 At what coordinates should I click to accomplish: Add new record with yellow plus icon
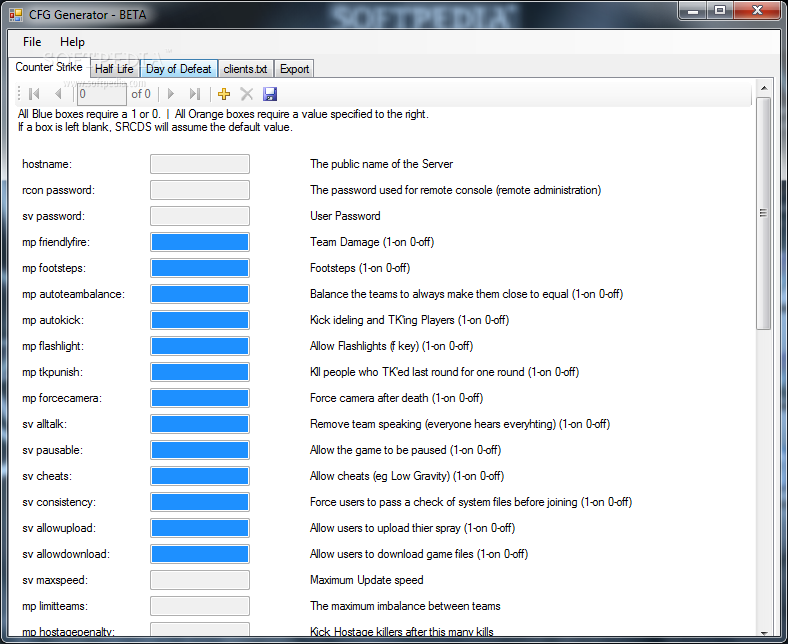coord(224,94)
